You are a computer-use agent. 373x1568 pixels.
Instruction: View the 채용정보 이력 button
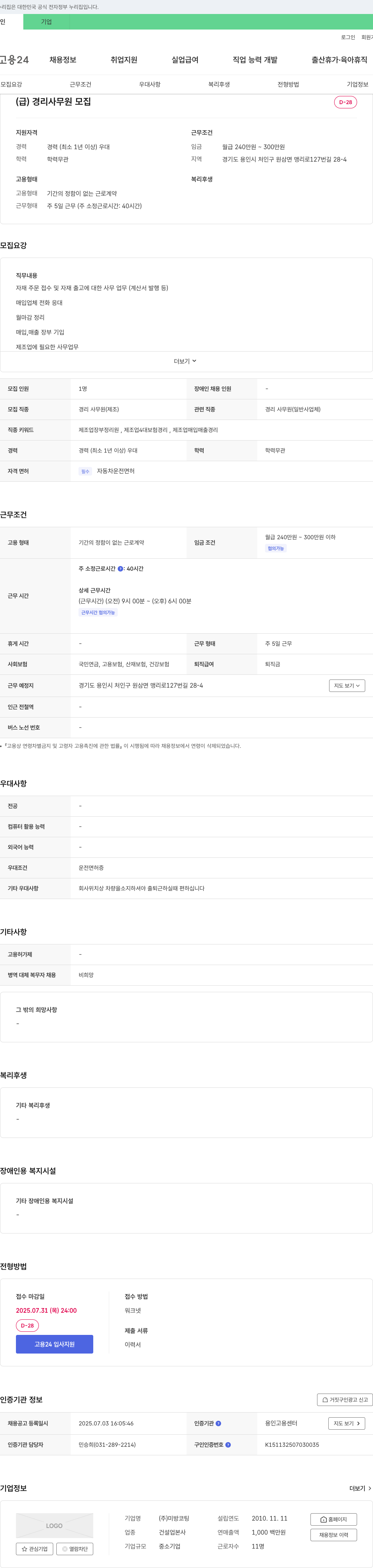tap(333, 1535)
